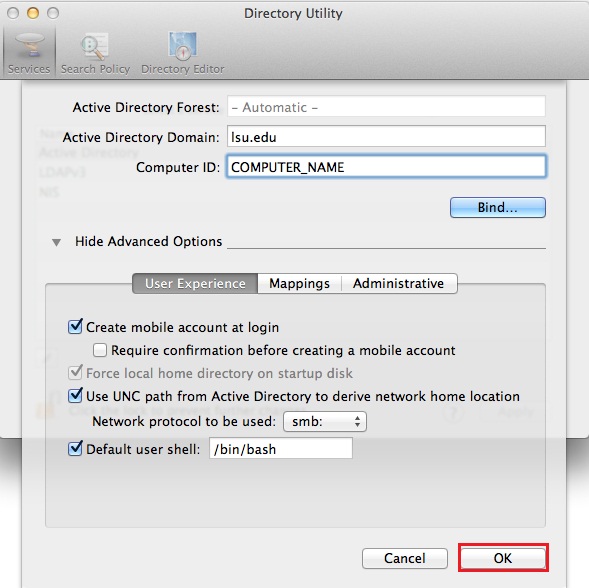Confirm with the OK button
The image size is (589, 588).
(503, 558)
